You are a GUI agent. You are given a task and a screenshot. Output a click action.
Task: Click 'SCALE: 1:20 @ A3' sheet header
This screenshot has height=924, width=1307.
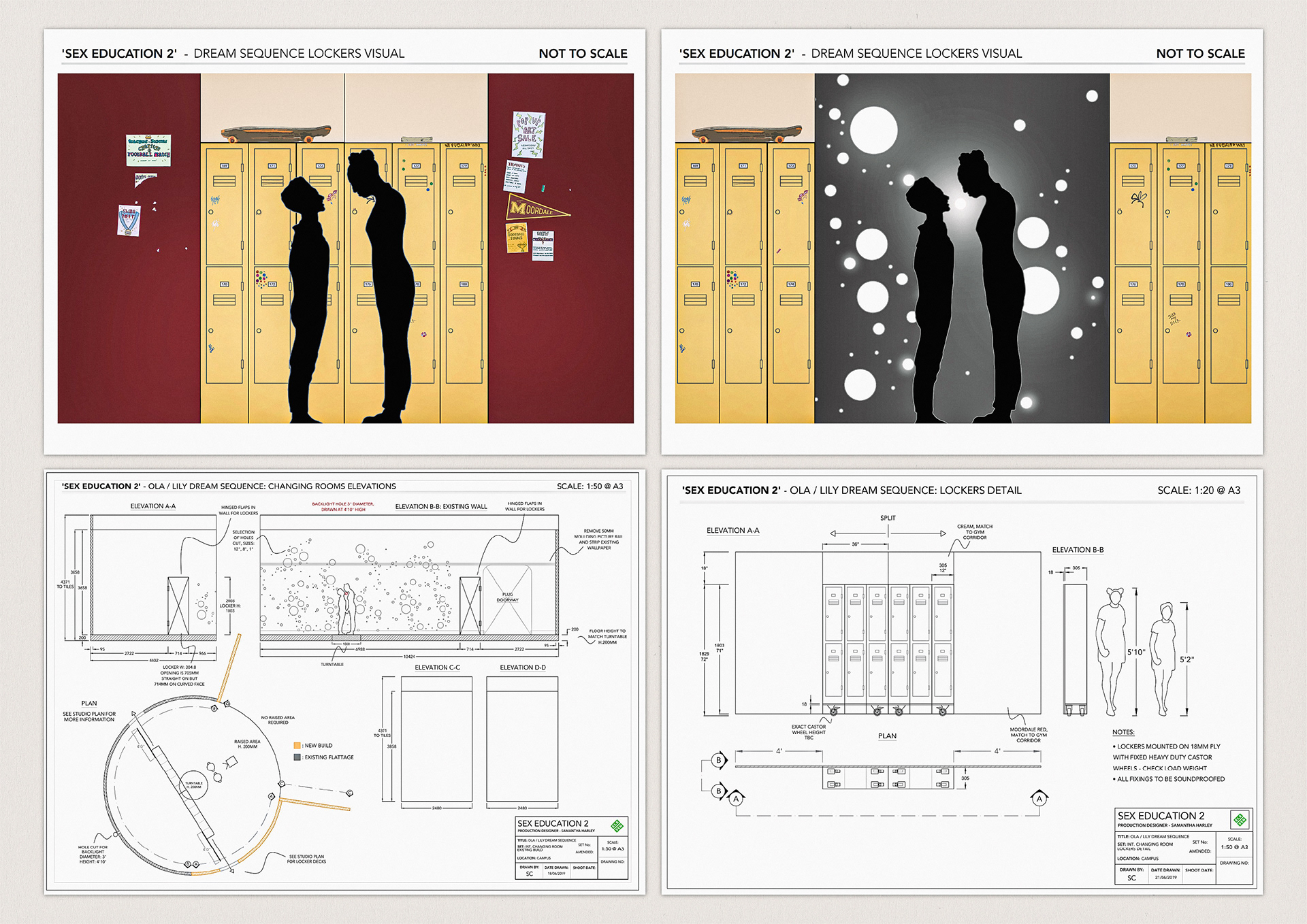click(1199, 491)
